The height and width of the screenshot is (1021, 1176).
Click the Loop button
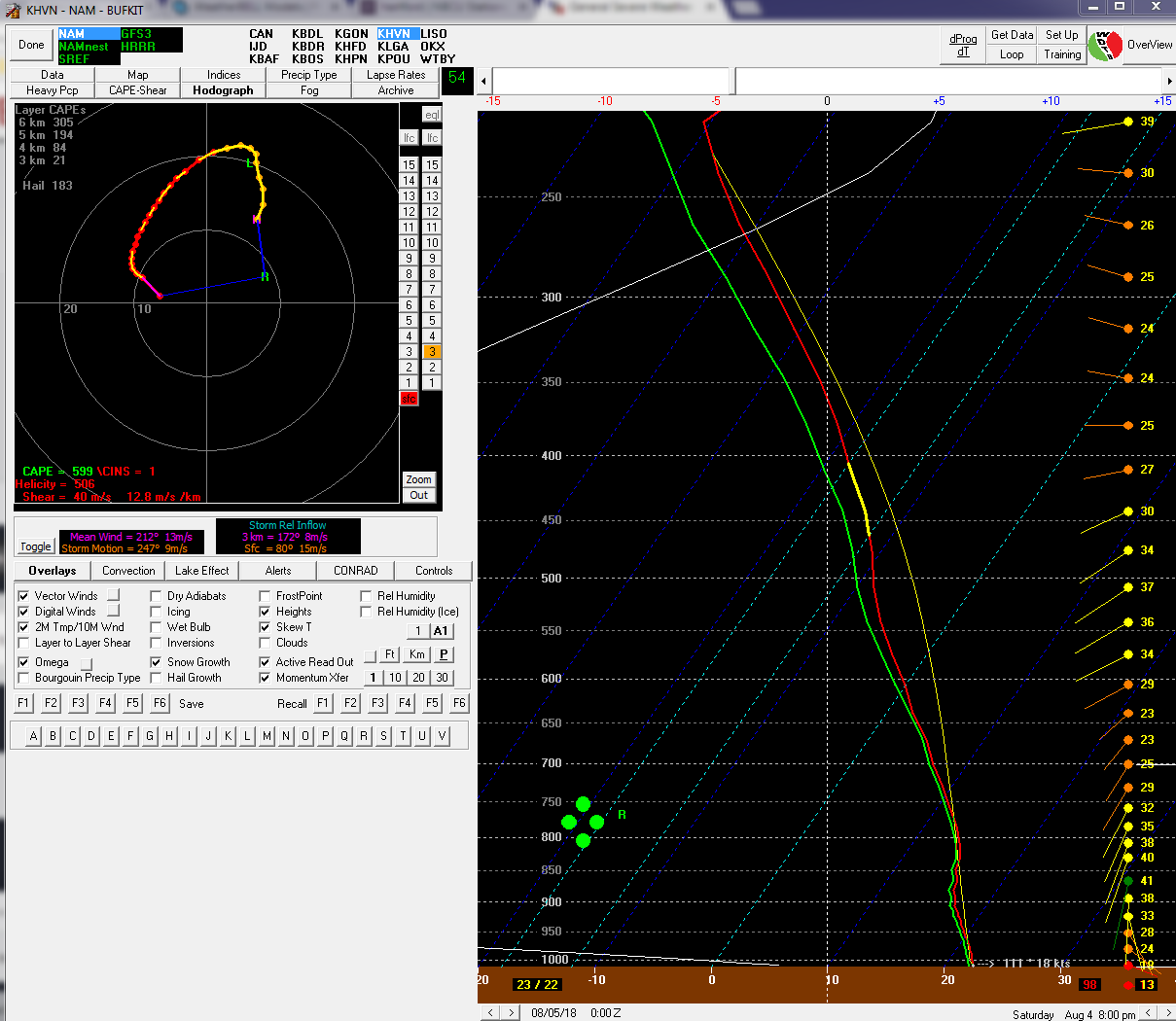[1012, 54]
